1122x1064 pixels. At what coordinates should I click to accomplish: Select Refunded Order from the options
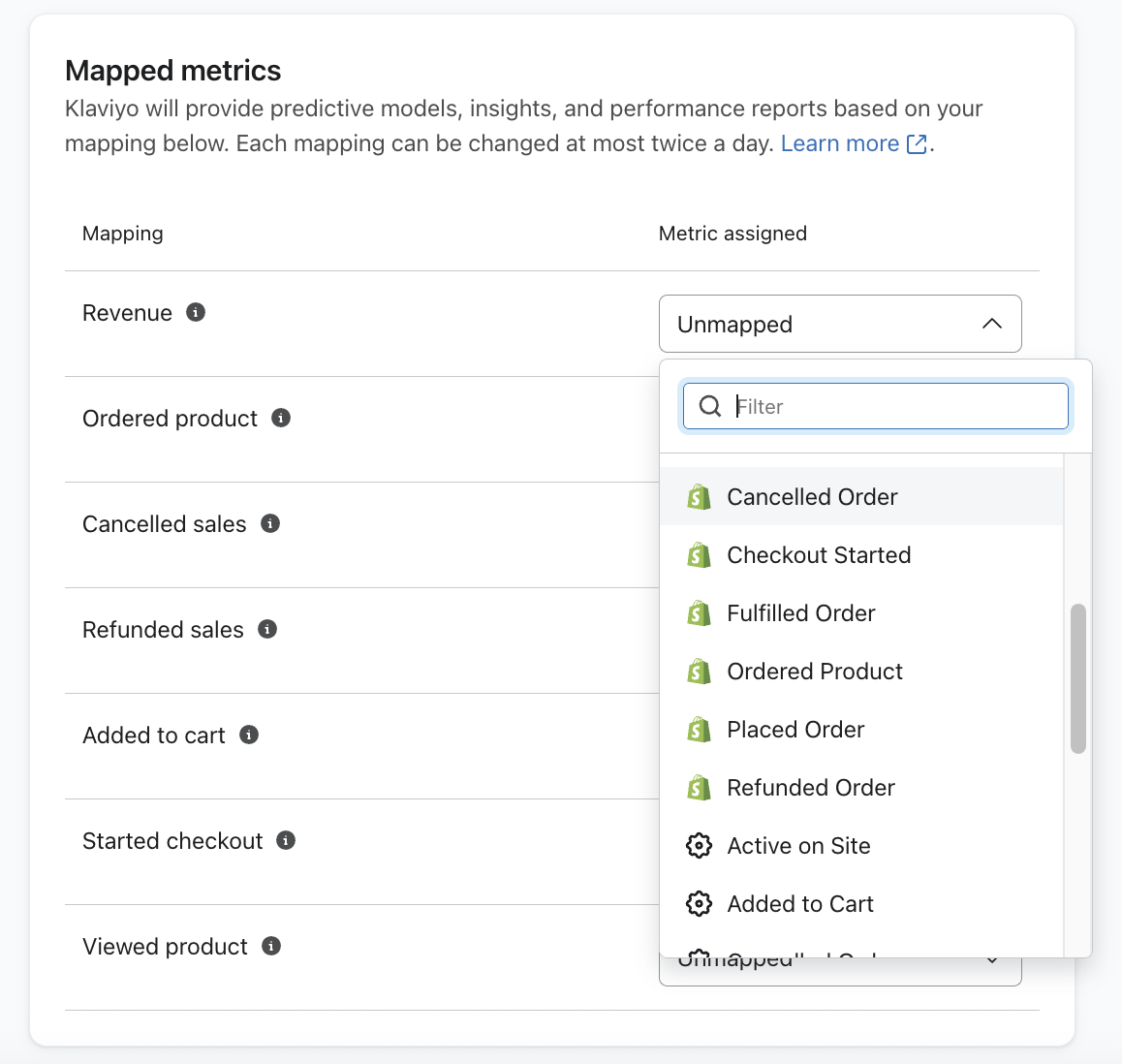(810, 788)
